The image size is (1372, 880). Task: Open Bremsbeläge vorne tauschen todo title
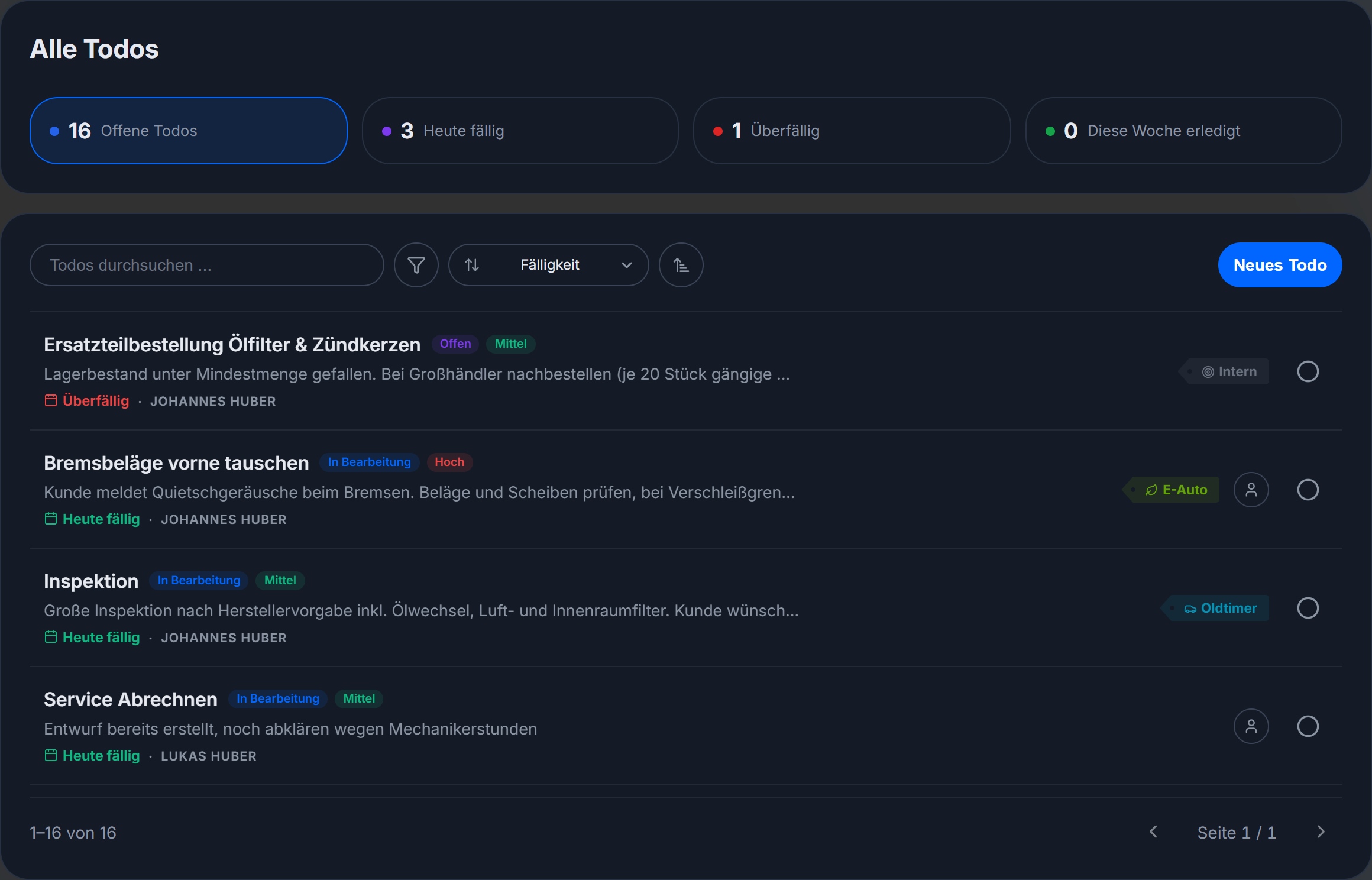tap(176, 462)
